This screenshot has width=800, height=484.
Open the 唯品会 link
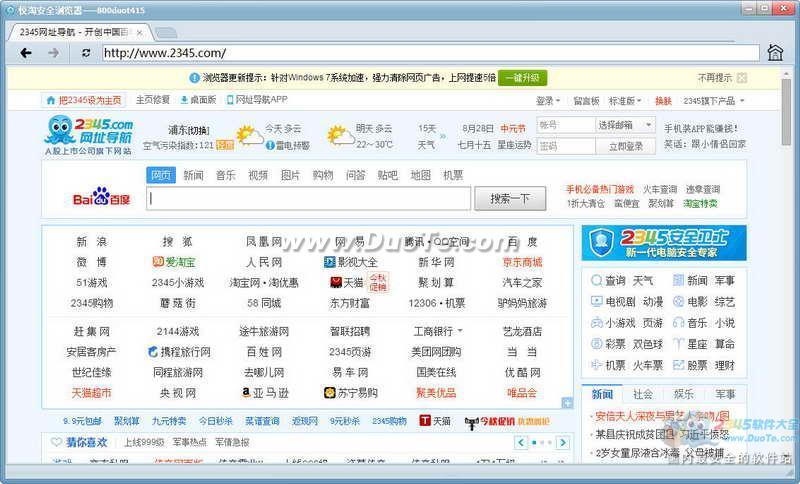[522, 393]
